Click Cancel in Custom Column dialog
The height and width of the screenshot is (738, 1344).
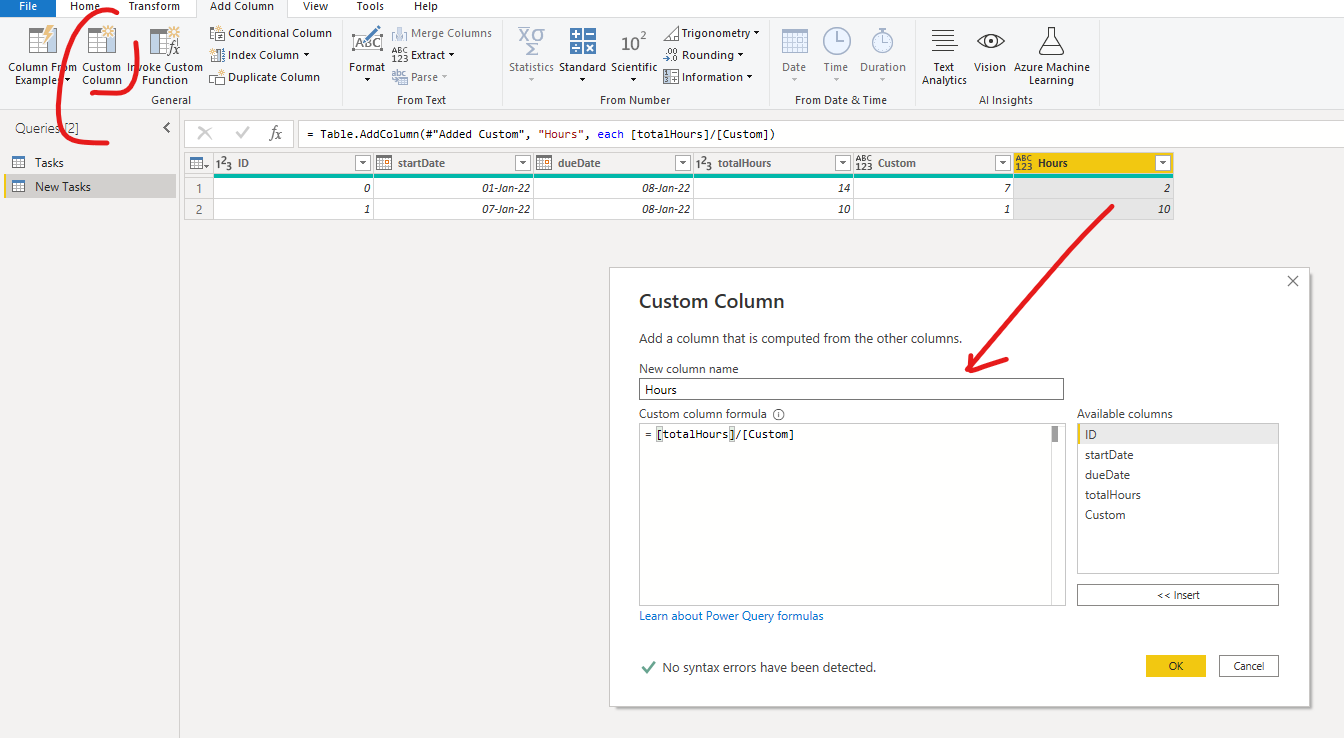click(1249, 666)
